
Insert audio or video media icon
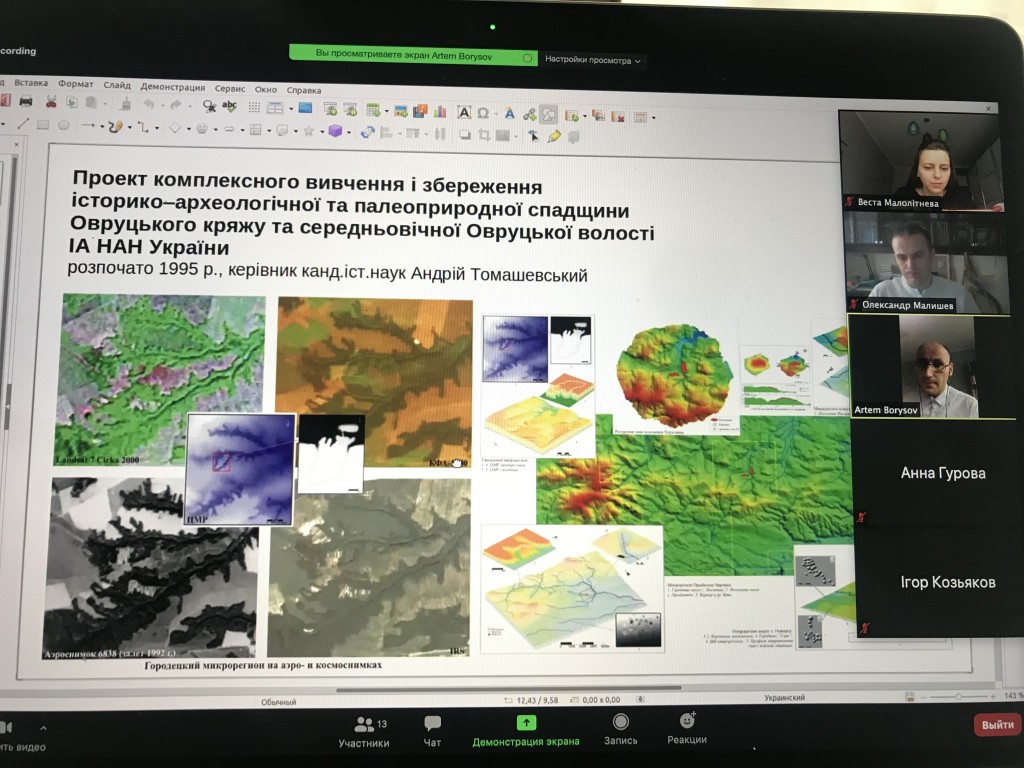tap(420, 111)
